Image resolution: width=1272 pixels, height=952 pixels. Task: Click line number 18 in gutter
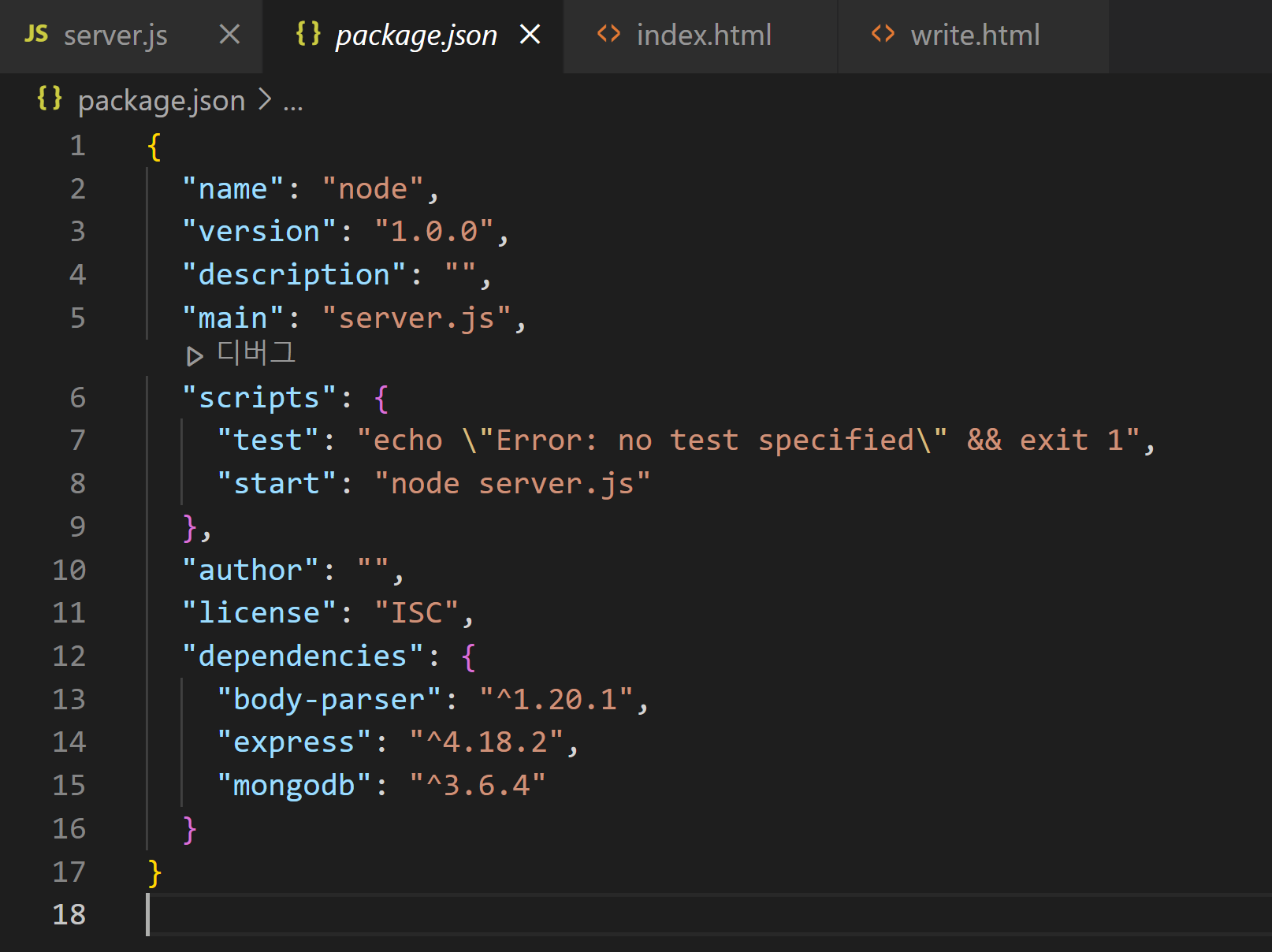tap(69, 915)
